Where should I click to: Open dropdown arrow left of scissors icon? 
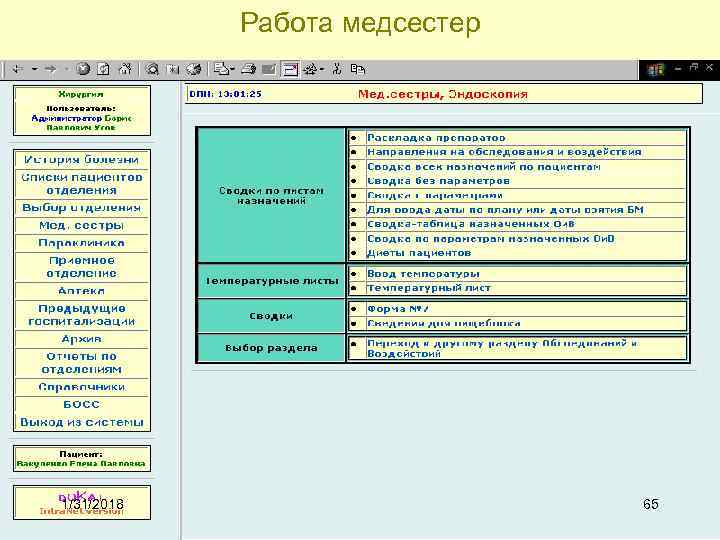(322, 69)
